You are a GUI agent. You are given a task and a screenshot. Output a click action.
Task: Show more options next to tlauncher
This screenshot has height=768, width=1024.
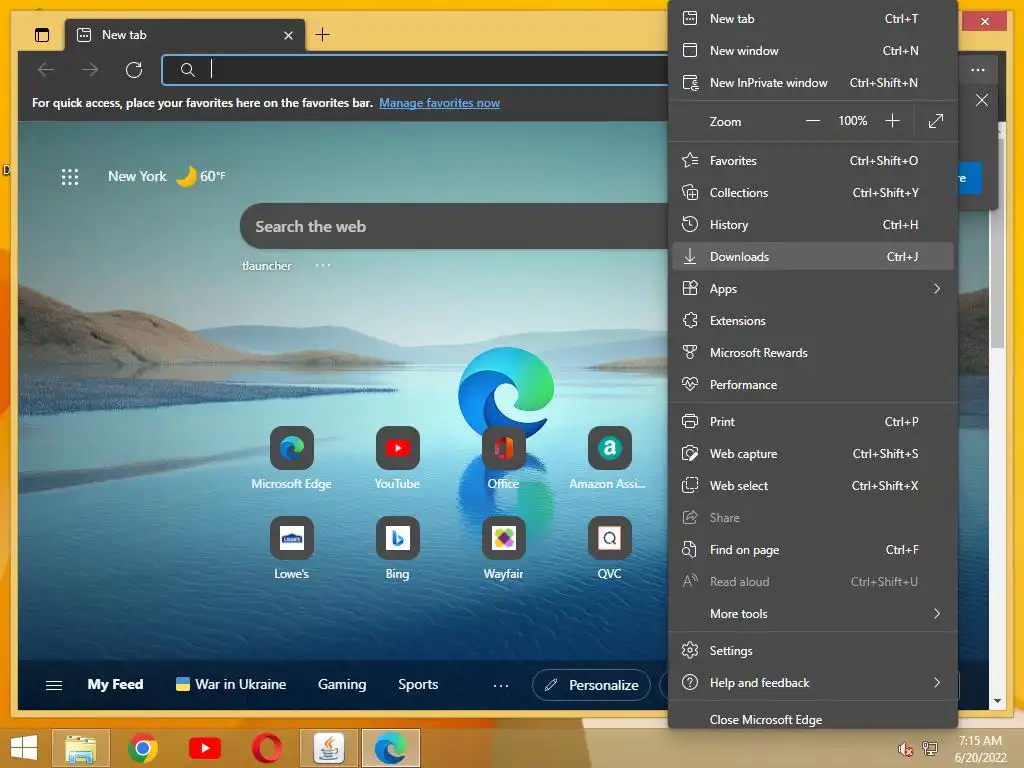tap(323, 265)
